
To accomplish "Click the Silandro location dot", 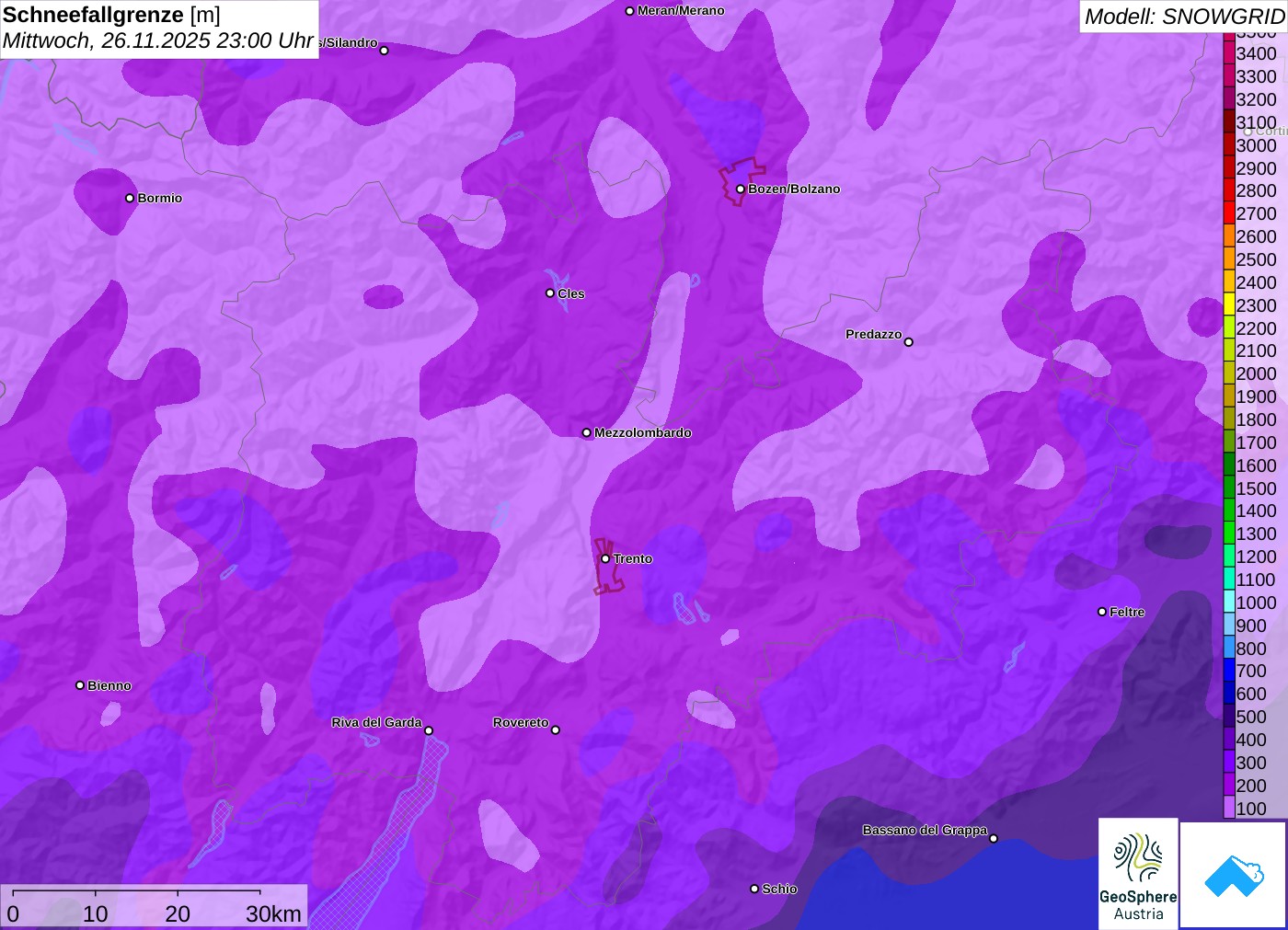I will tap(385, 51).
